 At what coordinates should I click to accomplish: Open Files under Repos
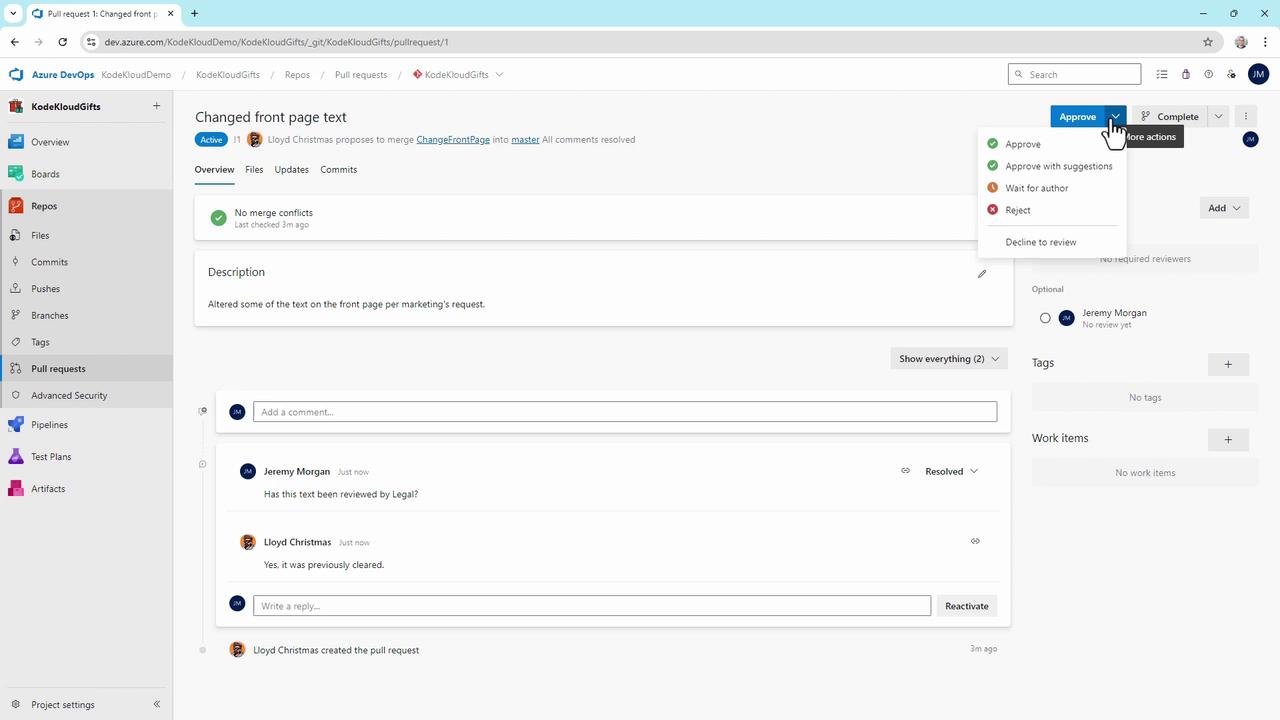click(x=86, y=235)
